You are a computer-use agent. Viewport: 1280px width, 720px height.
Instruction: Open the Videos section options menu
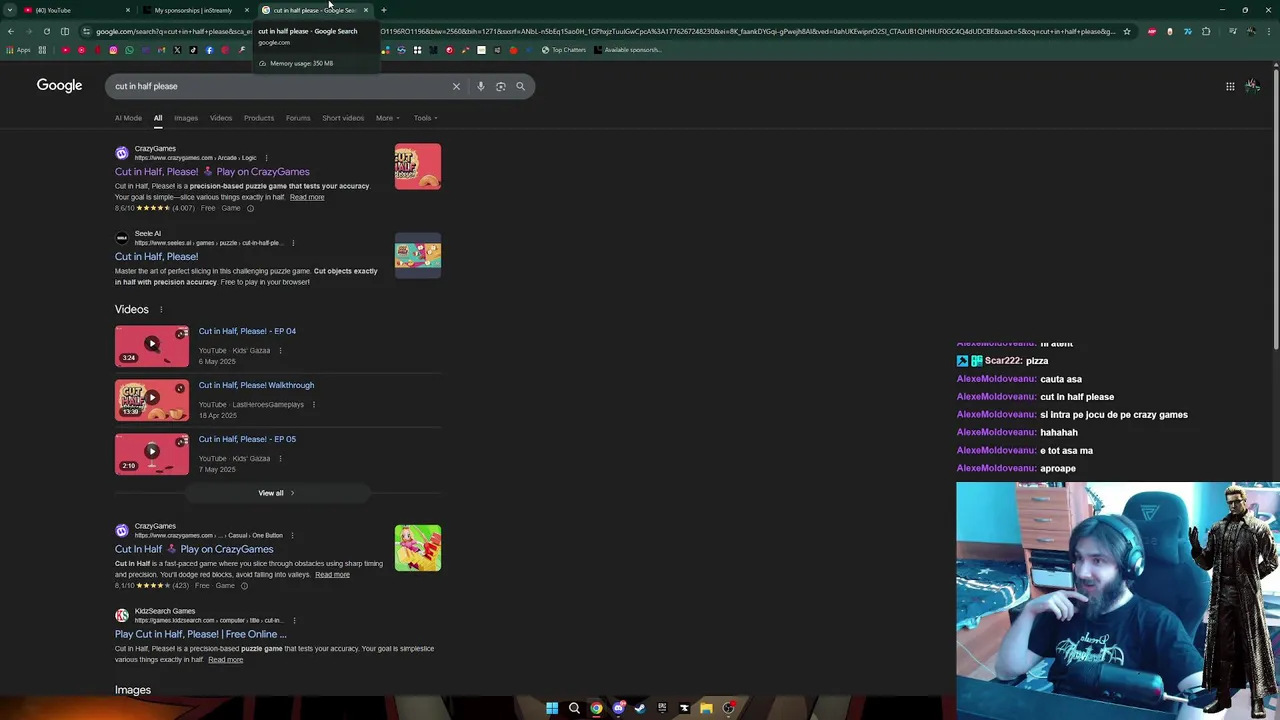160,310
